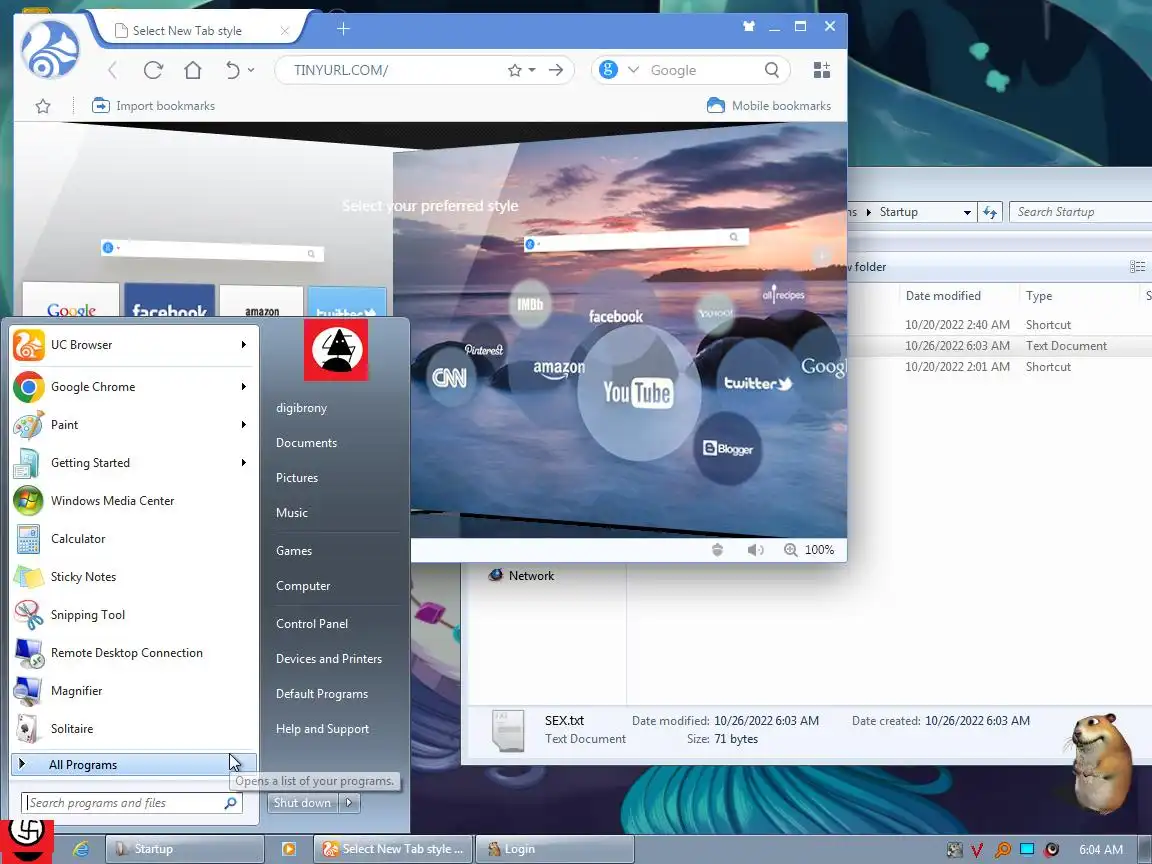
Task: Click the speaker icon in browser status bar
Action: [755, 550]
